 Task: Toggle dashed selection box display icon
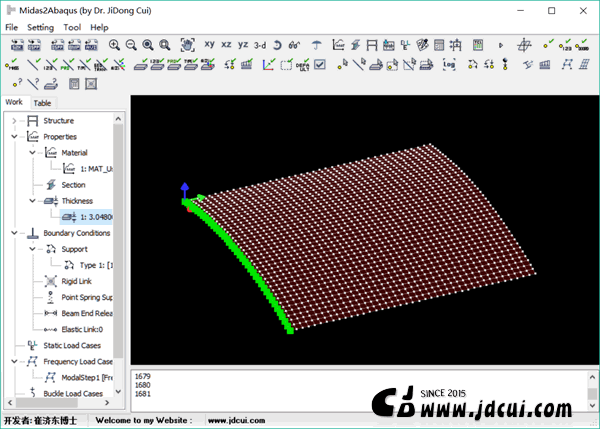point(286,65)
